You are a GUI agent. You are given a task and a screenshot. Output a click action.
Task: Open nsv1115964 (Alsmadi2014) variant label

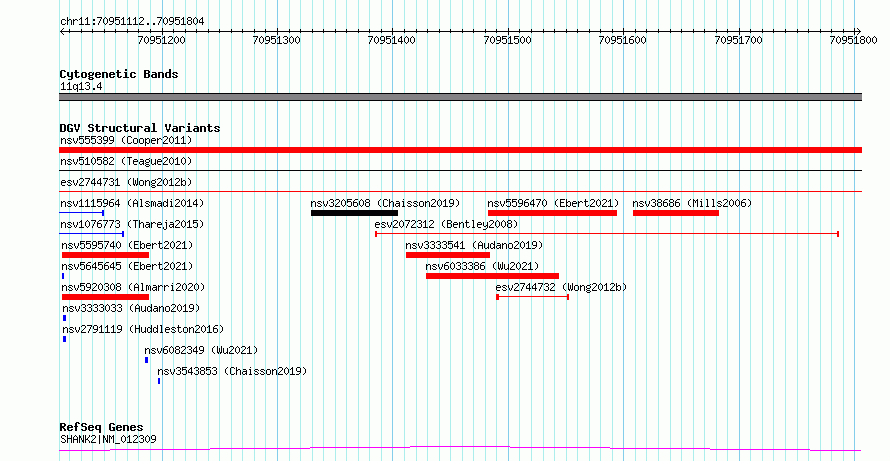132,203
